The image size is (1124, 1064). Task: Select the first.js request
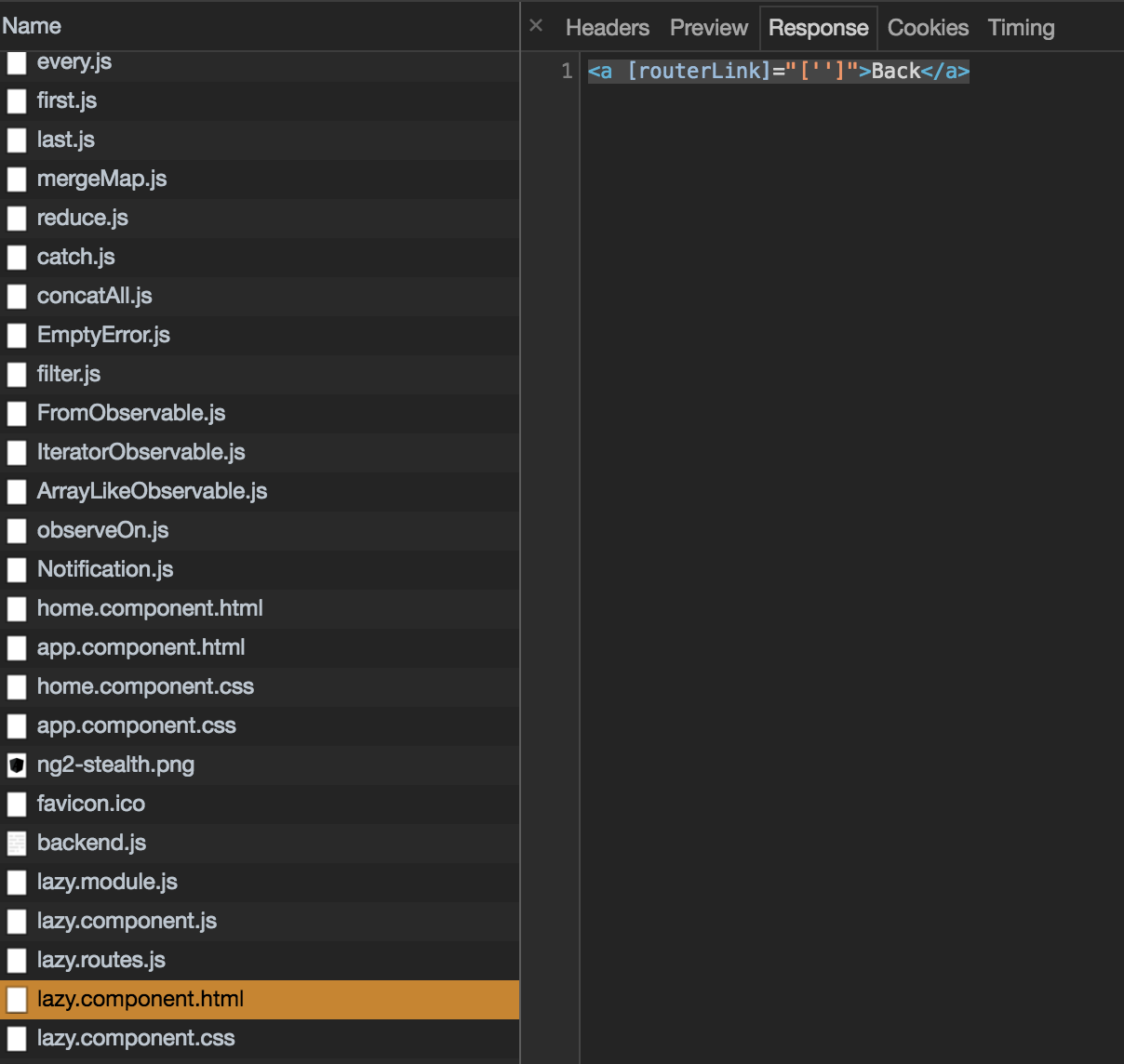point(260,100)
